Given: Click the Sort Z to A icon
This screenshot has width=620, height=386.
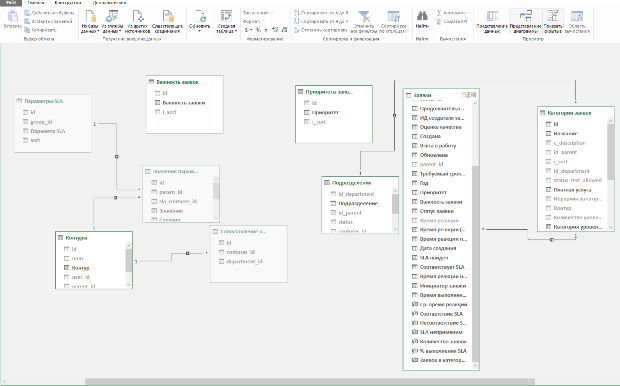Looking at the screenshot, I should click(297, 21).
